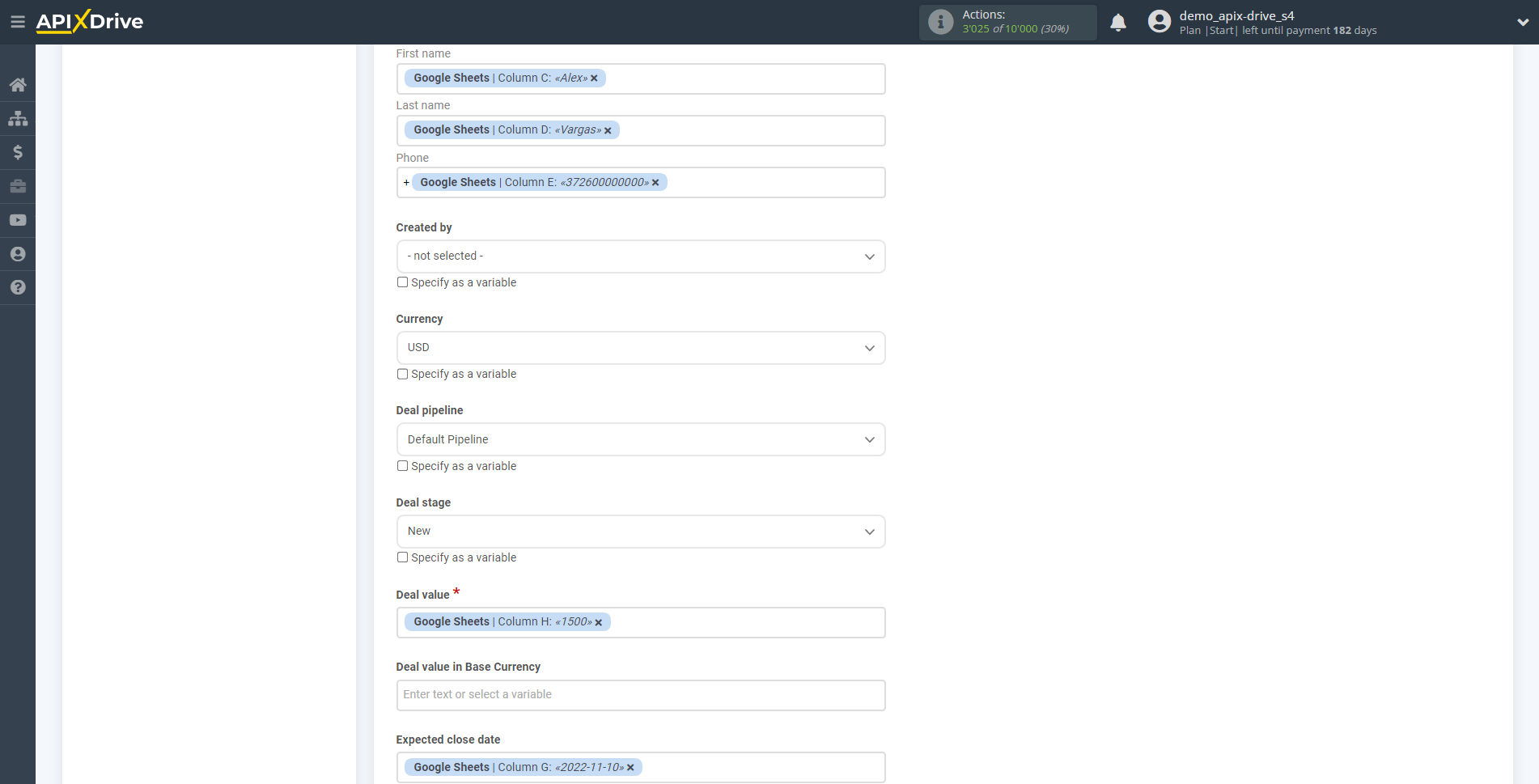This screenshot has width=1539, height=784.
Task: Open the hamburger menu icon
Action: [18, 22]
